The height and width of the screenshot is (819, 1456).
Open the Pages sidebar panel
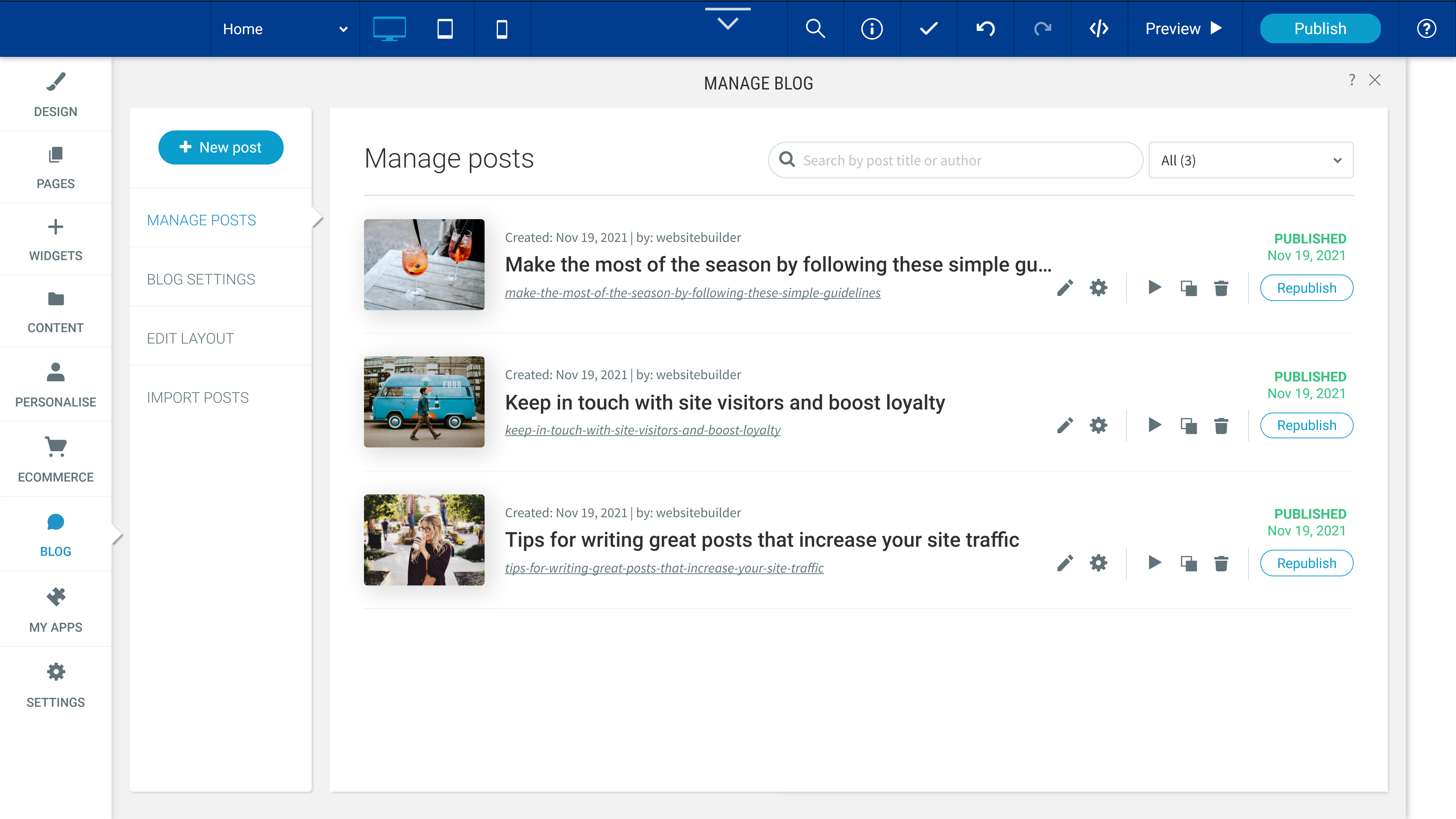click(x=55, y=167)
